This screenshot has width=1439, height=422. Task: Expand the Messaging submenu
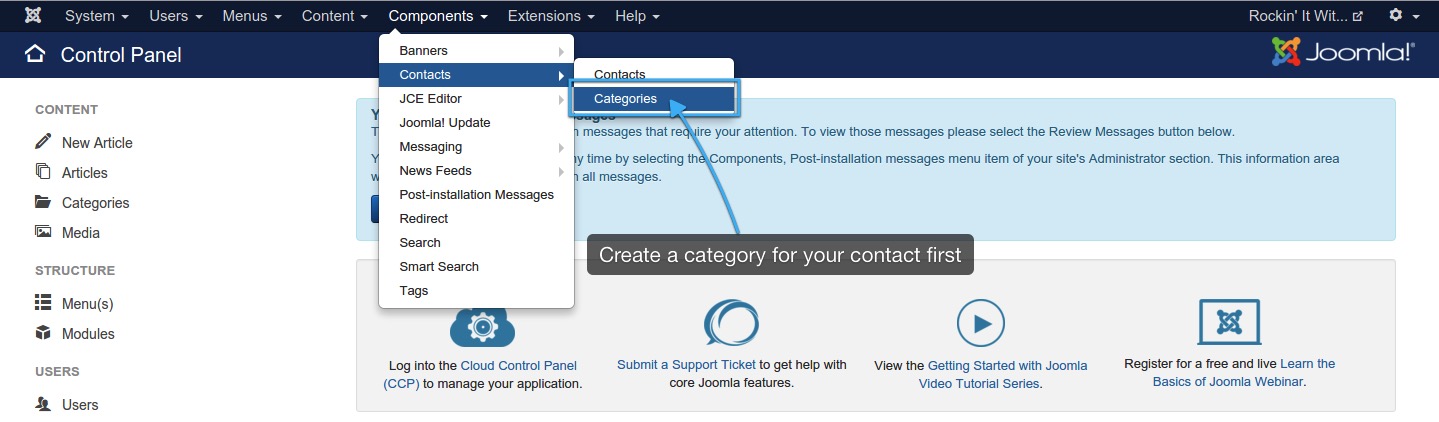(x=476, y=147)
